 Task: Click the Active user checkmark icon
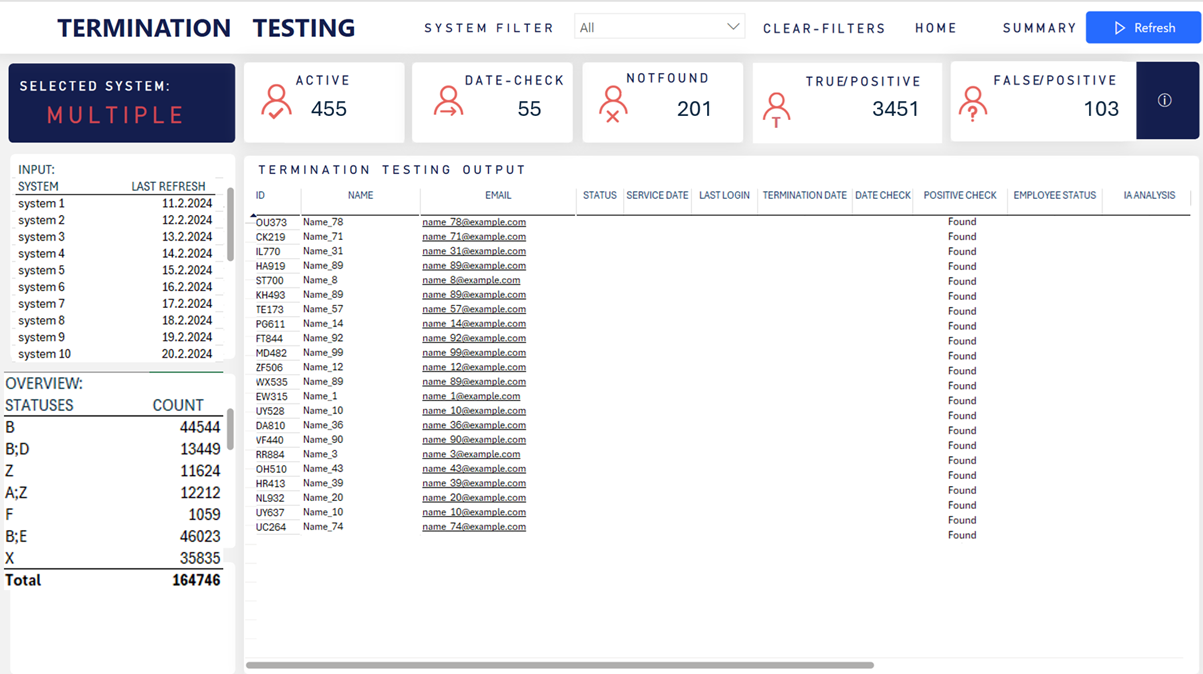pyautogui.click(x=276, y=102)
